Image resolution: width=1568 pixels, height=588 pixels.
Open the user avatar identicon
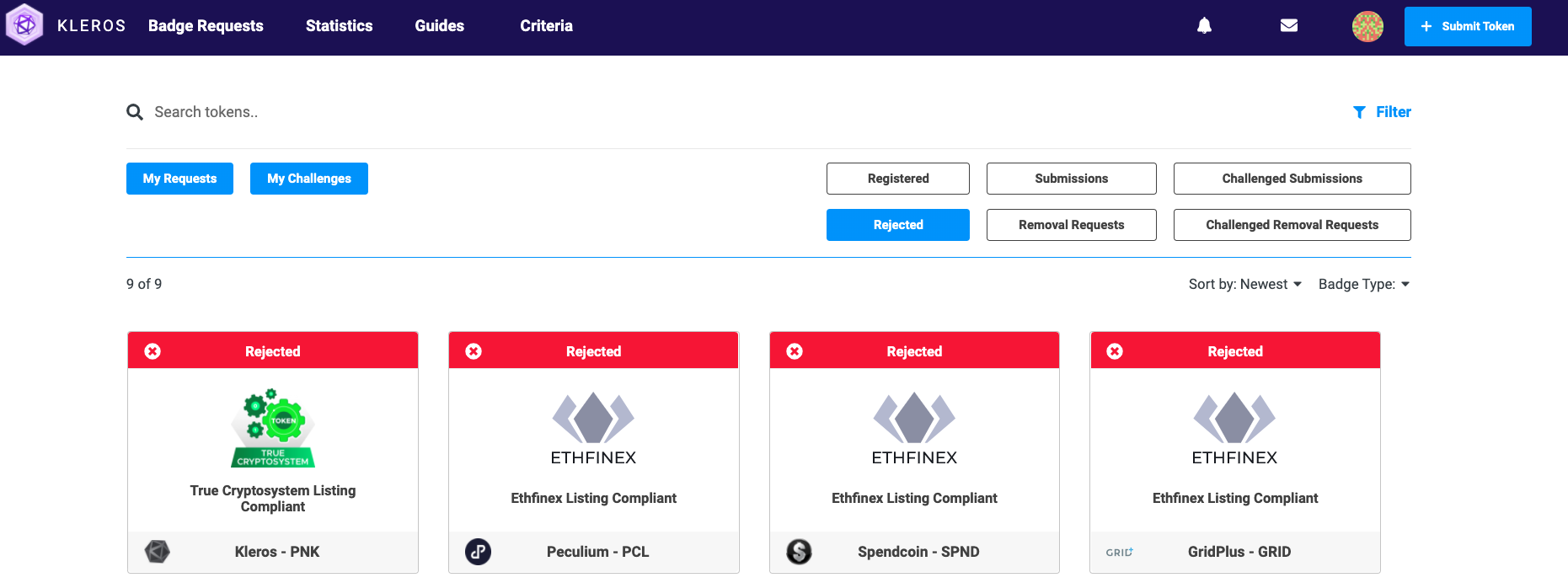(x=1367, y=26)
